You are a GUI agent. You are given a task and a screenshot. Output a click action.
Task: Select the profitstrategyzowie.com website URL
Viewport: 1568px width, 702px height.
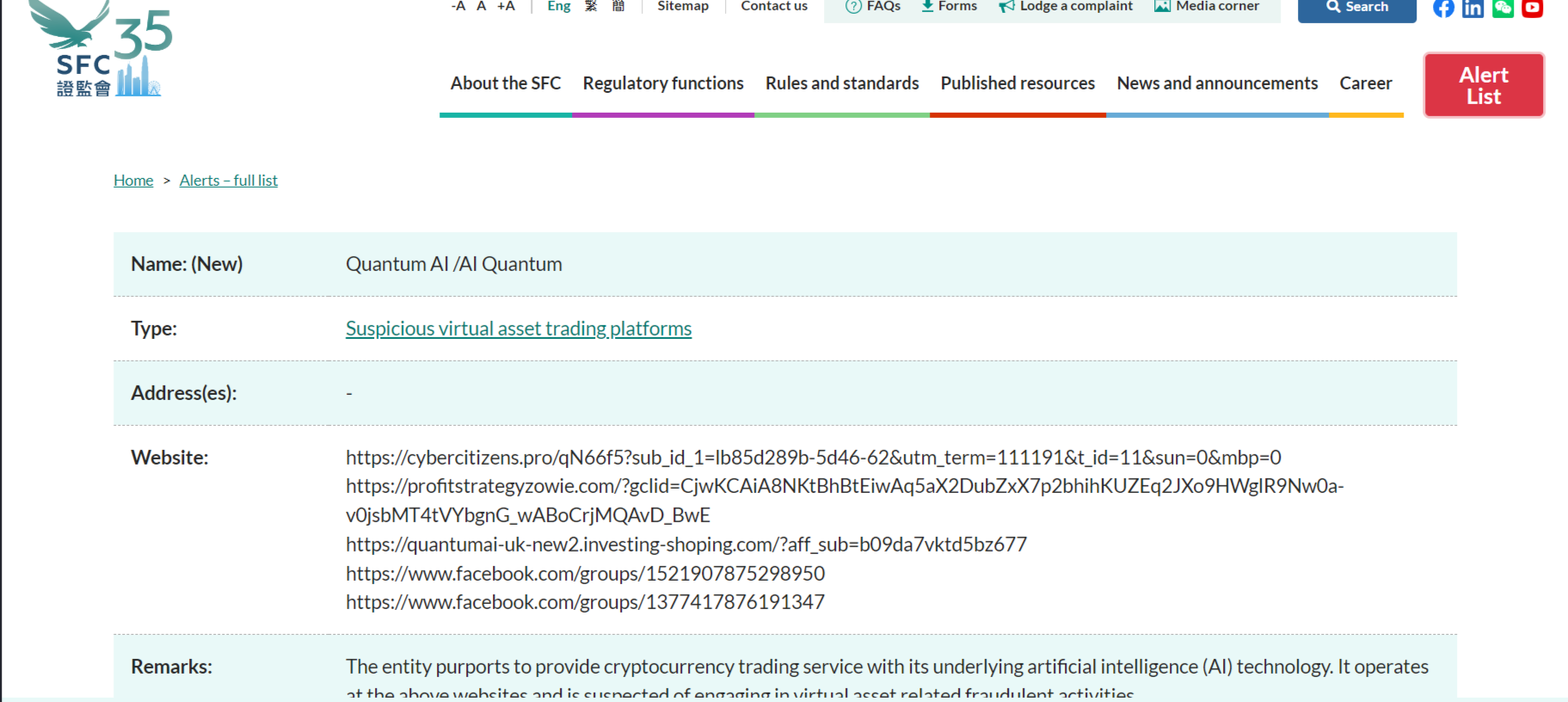click(845, 501)
